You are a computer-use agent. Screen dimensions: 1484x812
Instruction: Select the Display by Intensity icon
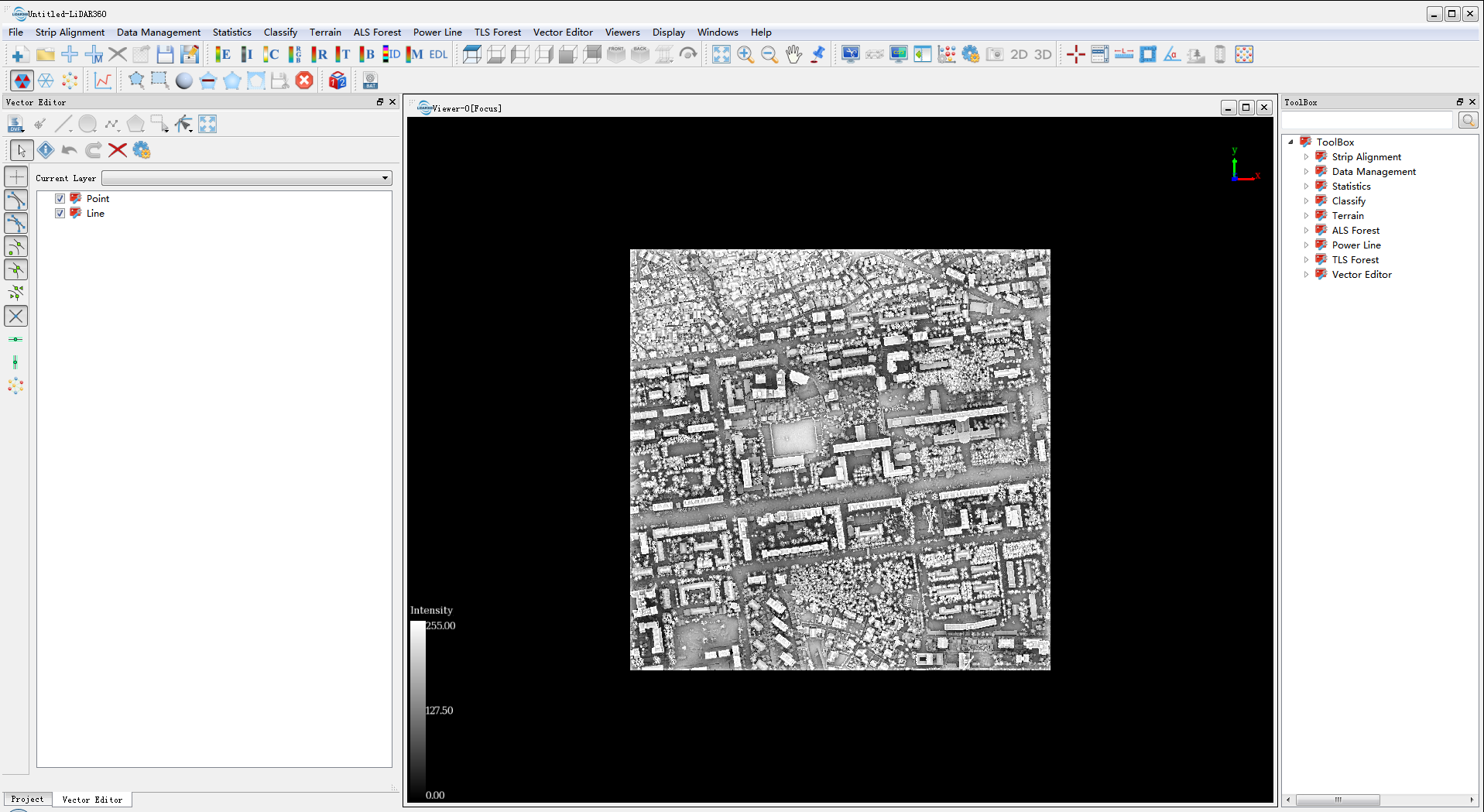[x=246, y=54]
